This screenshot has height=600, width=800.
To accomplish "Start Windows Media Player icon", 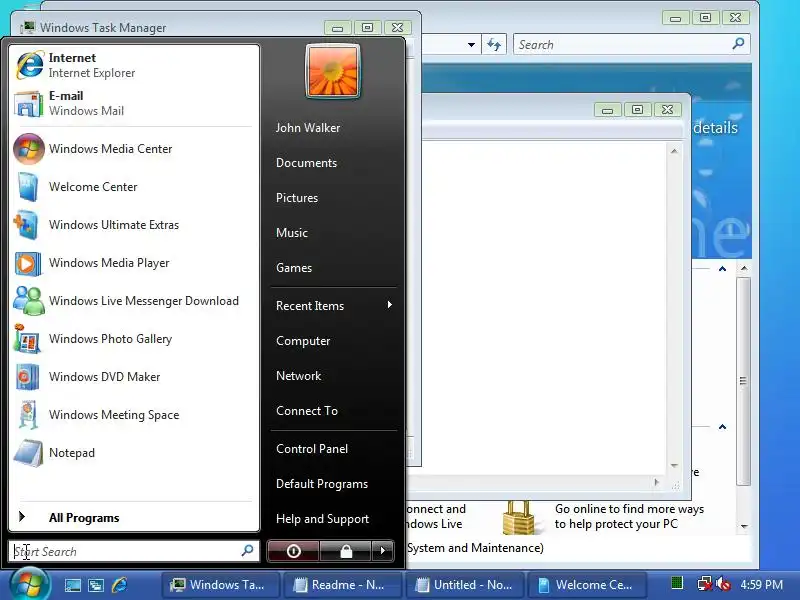I will [28, 264].
